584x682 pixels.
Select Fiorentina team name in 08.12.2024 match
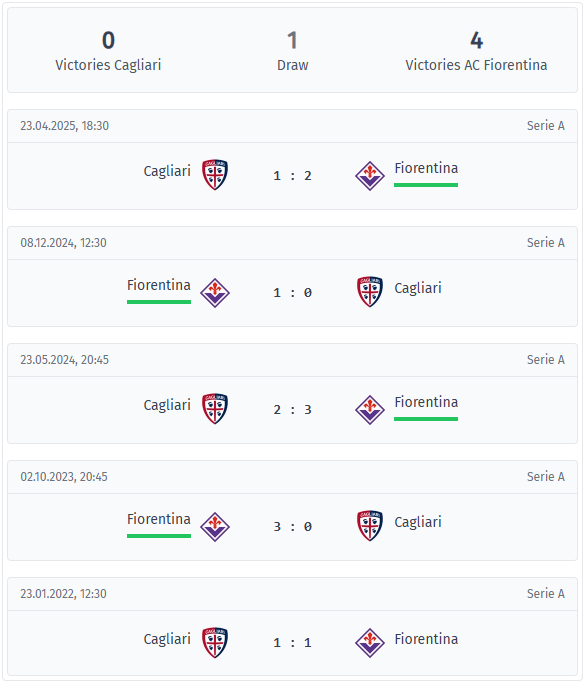coord(159,285)
